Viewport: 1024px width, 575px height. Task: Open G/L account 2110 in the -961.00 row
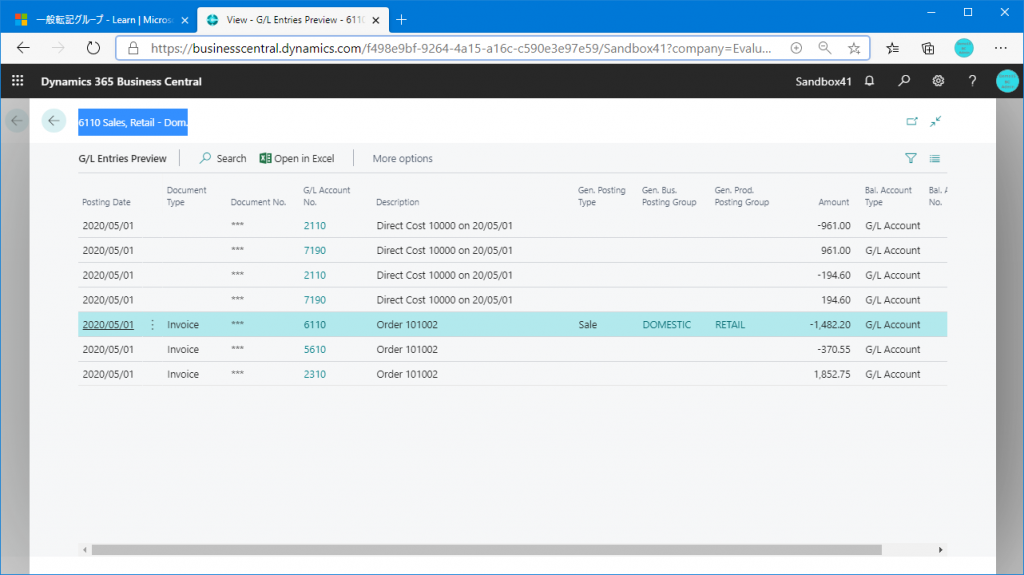(315, 225)
